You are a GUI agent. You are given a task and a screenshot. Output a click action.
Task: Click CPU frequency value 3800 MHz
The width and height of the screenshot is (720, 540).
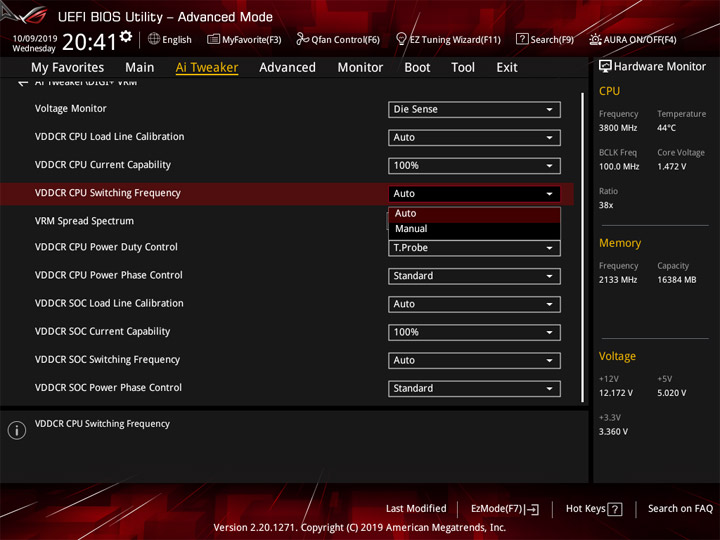click(x=618, y=128)
